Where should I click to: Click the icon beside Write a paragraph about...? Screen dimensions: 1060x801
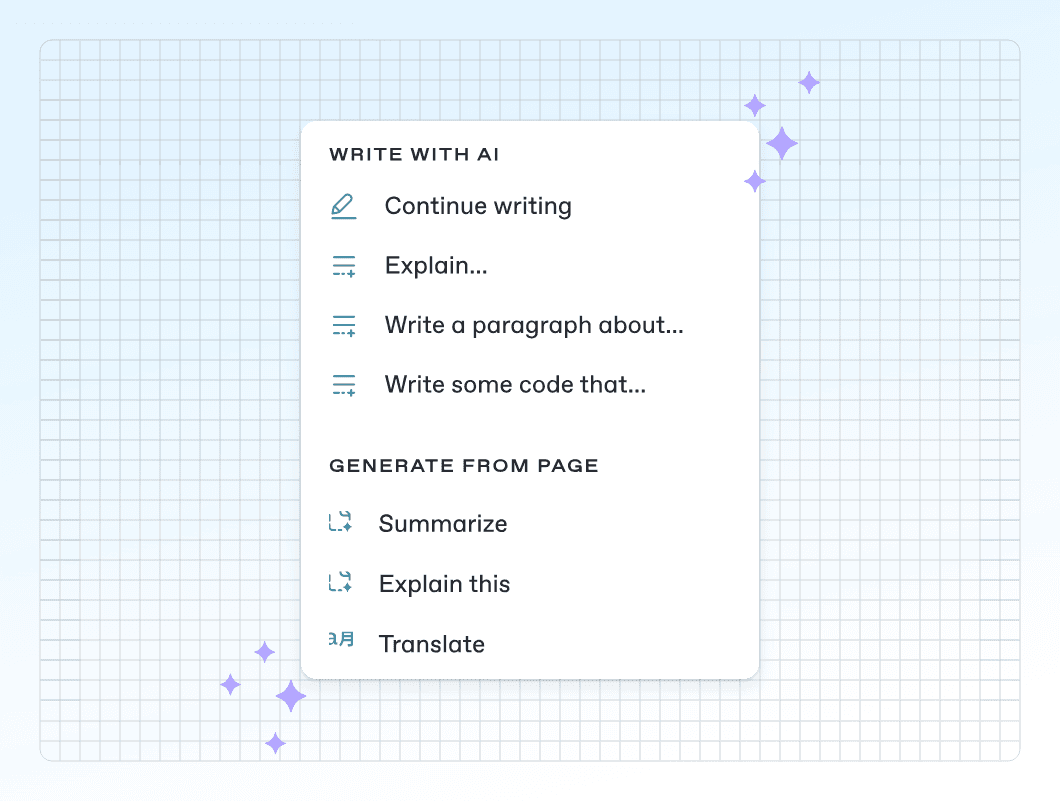(x=344, y=326)
